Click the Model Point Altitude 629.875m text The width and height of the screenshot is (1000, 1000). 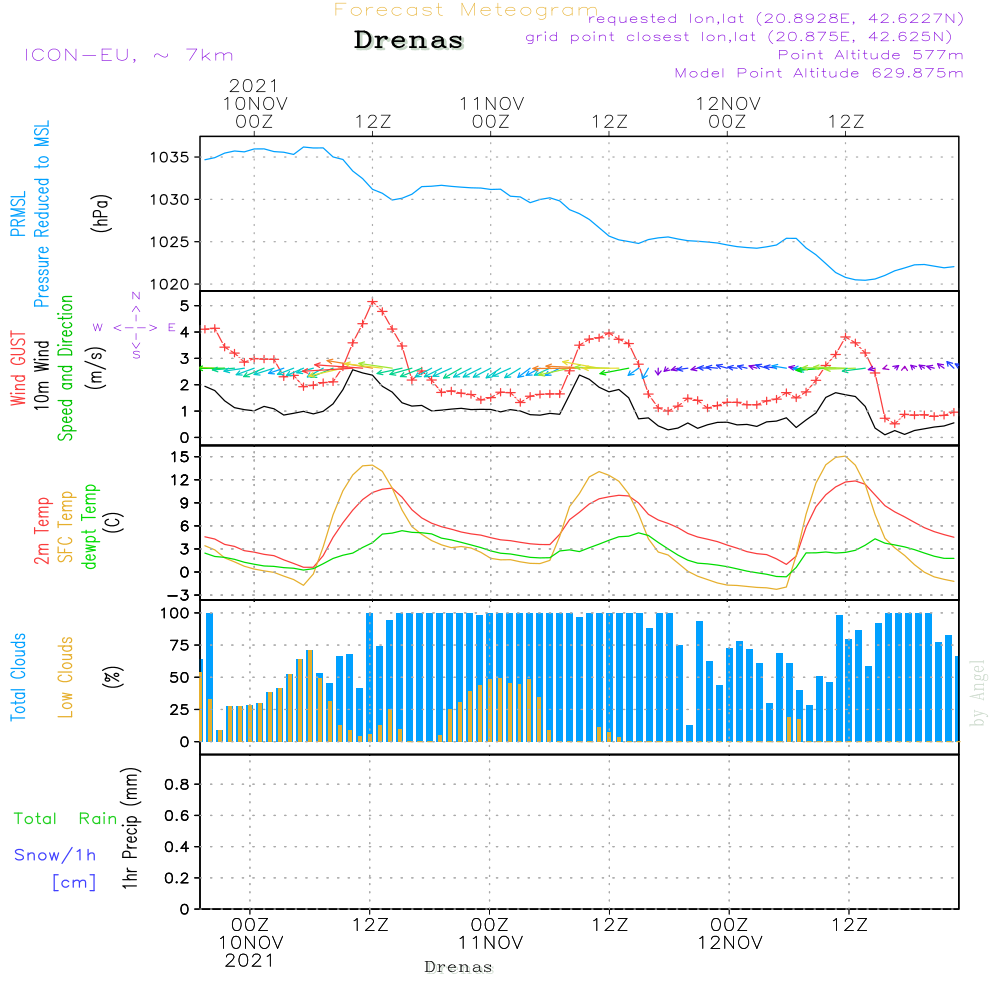click(x=819, y=73)
